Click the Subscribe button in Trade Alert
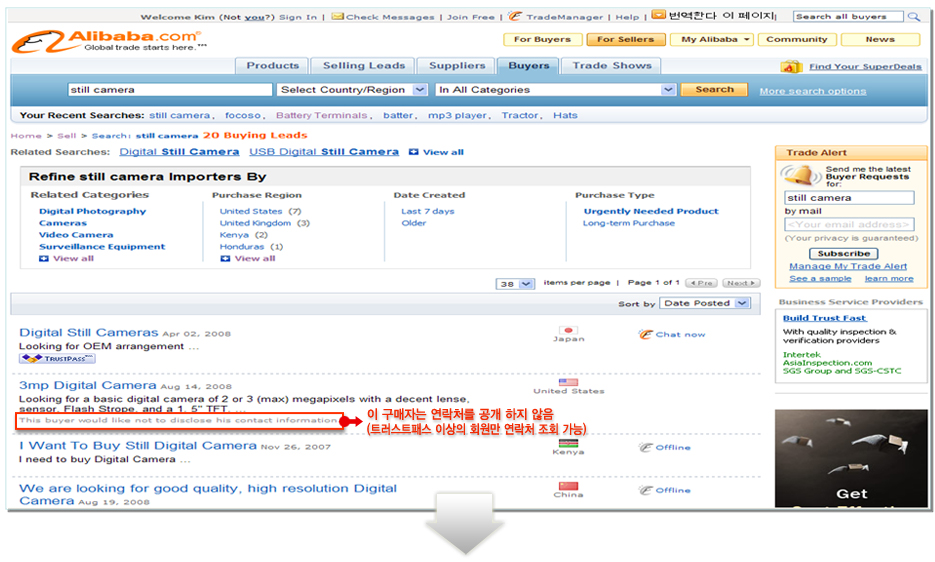This screenshot has height=562, width=935. [843, 254]
